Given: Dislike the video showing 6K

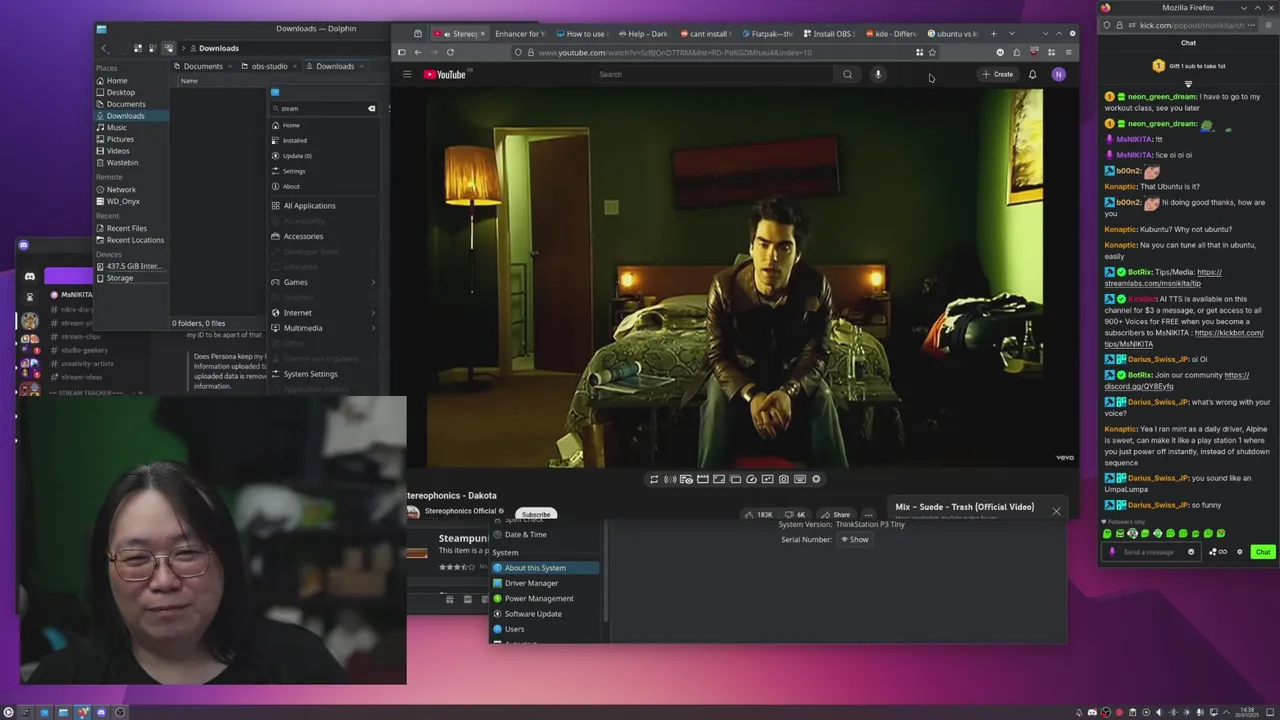Looking at the screenshot, I should click(795, 514).
